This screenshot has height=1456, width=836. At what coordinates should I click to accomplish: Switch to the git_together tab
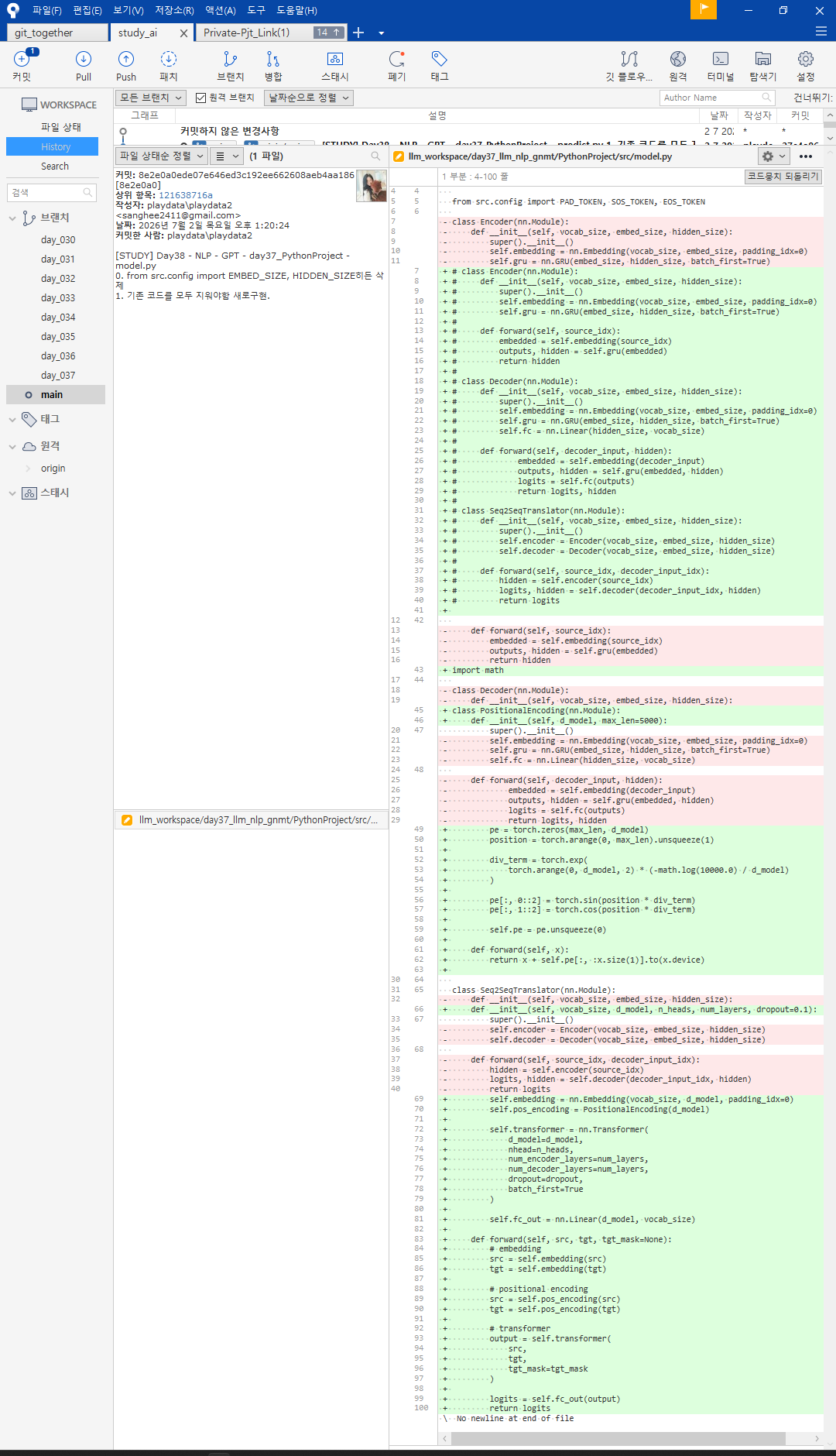[x=57, y=33]
